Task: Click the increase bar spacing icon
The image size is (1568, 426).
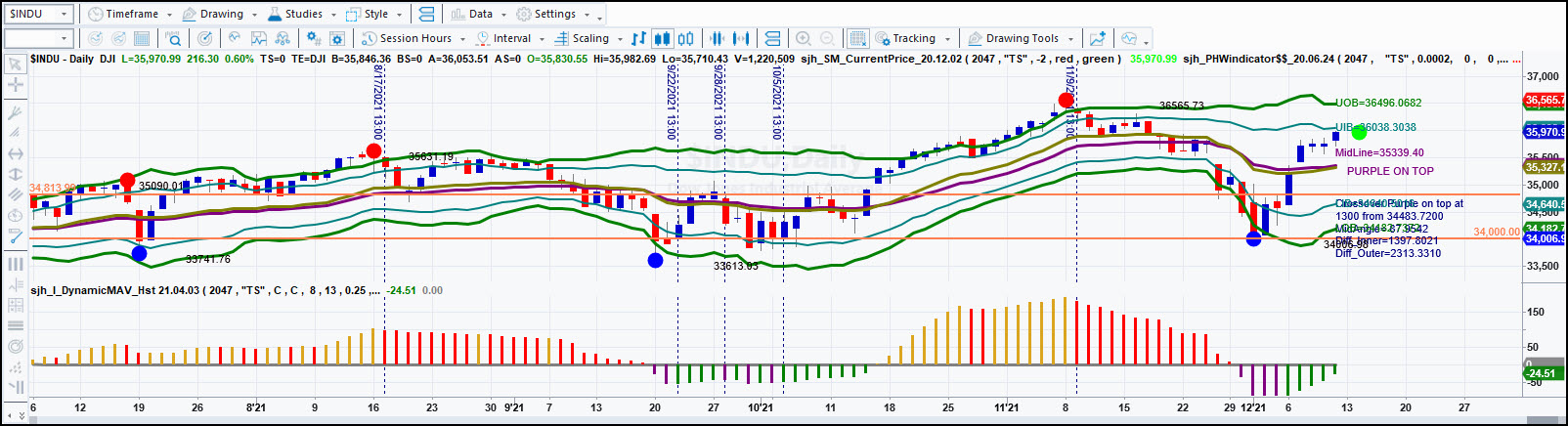Action: click(741, 38)
